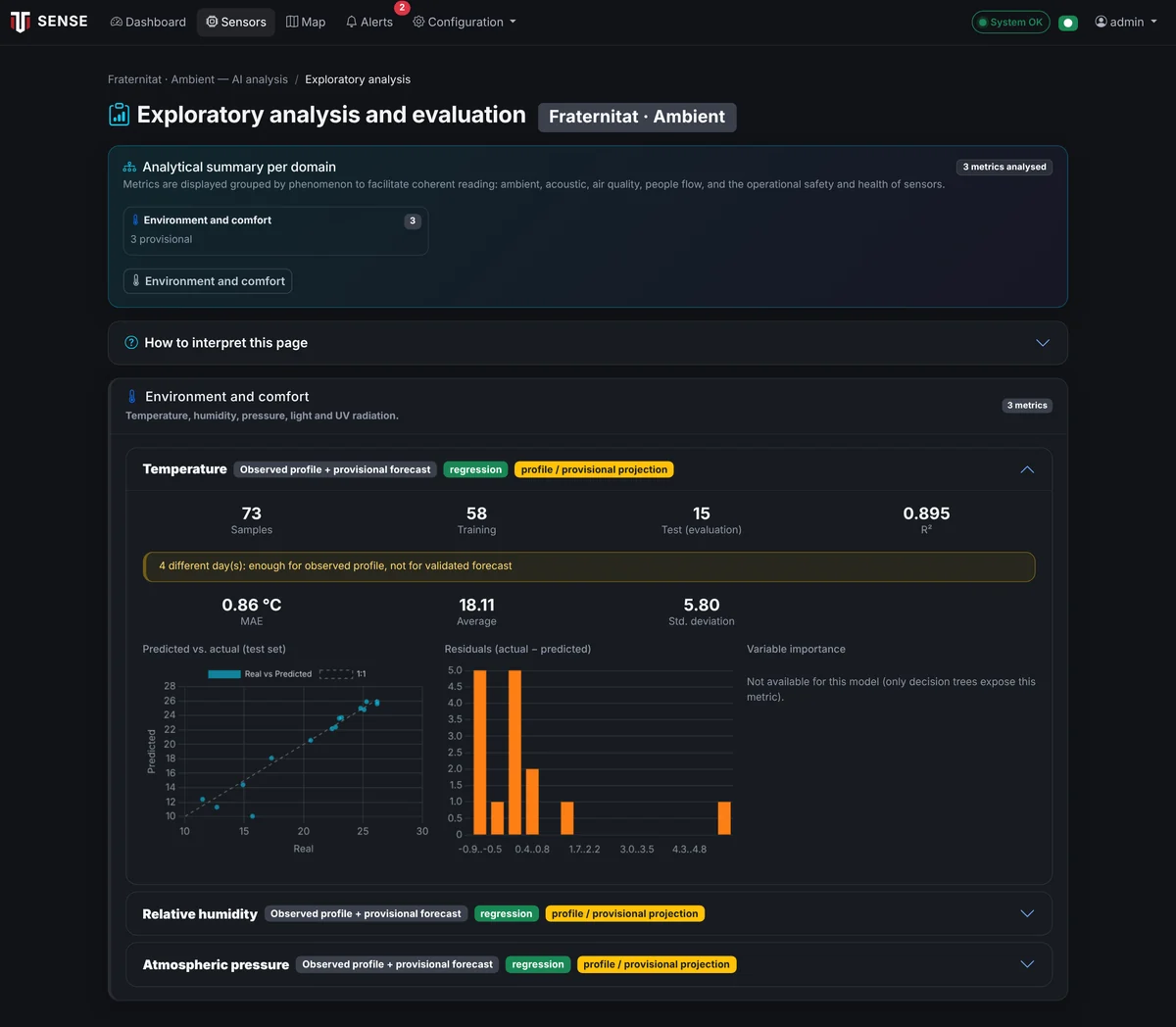Open the Map page

click(306, 22)
